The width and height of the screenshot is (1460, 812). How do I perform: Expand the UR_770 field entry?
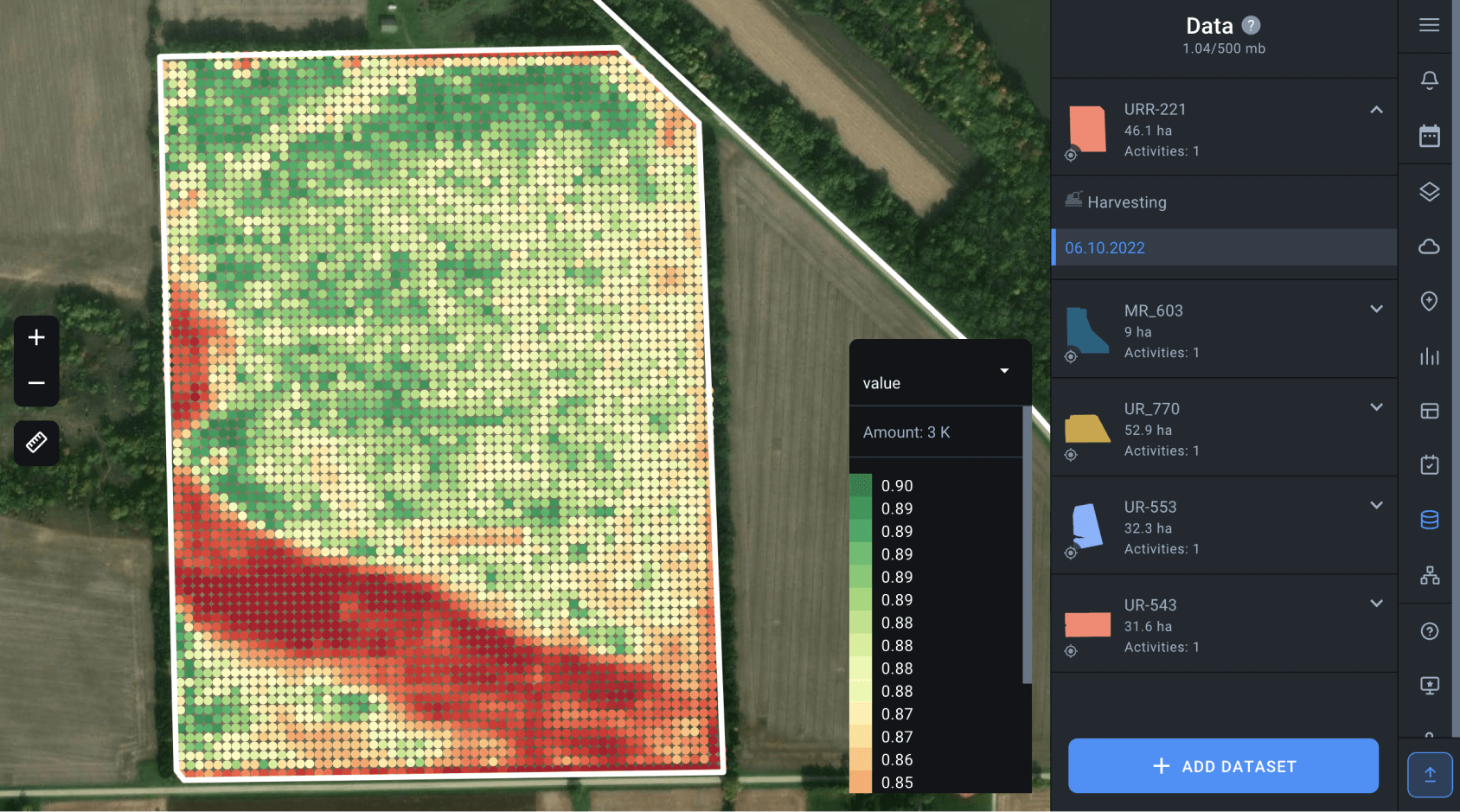tap(1376, 407)
